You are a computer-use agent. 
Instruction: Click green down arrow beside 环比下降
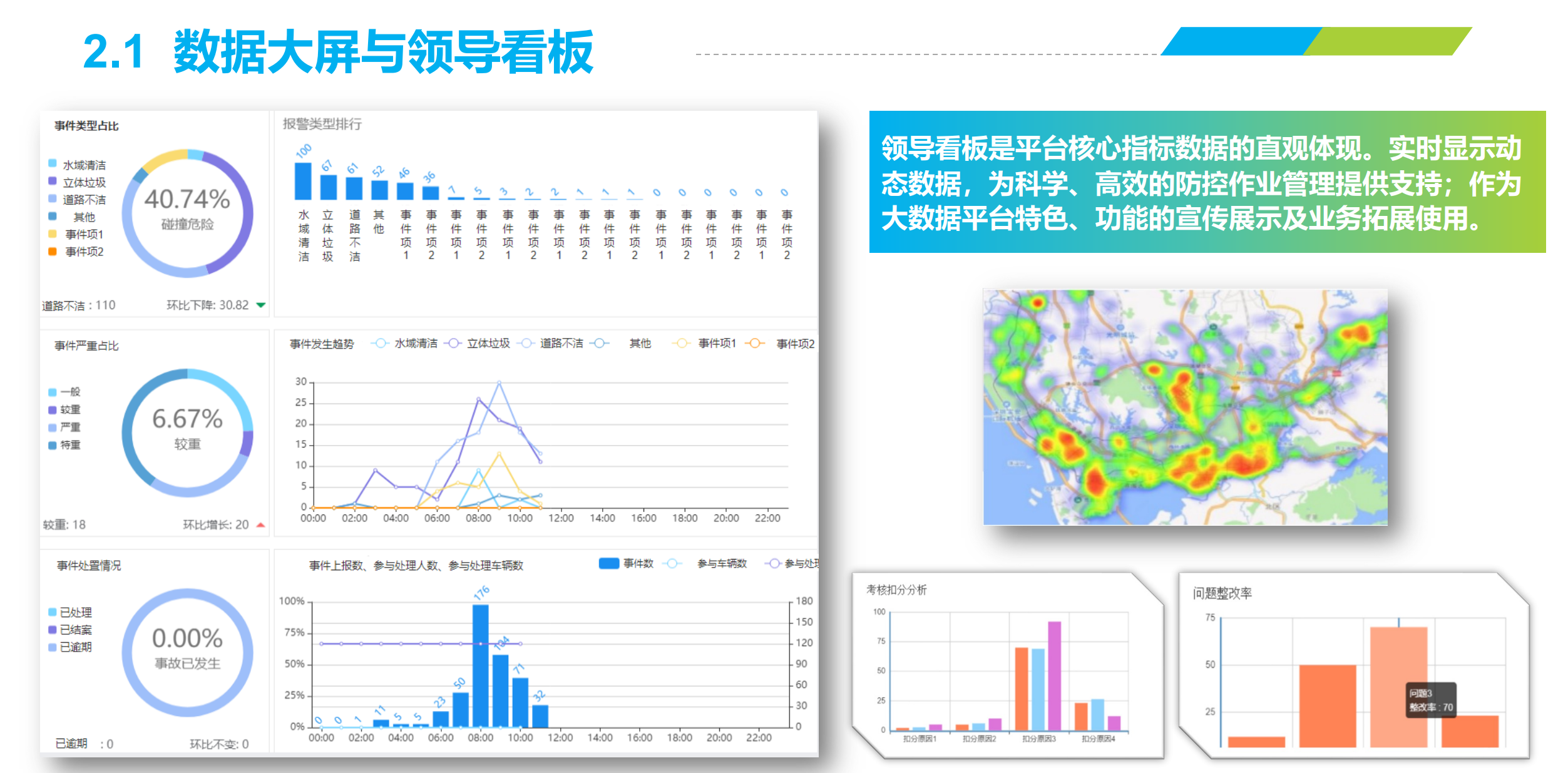(x=261, y=305)
